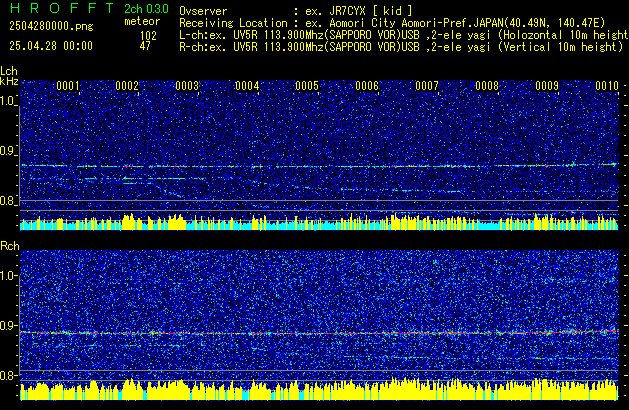Click the Rch 1.0 kHz axis label
Viewport: 629px width, 410px height.
[8, 276]
